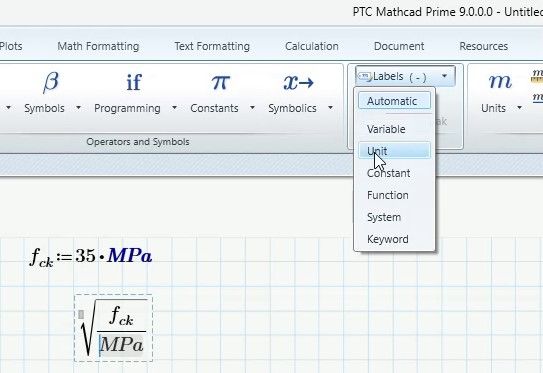
Task: Select System in Labels list
Action: pos(394,217)
